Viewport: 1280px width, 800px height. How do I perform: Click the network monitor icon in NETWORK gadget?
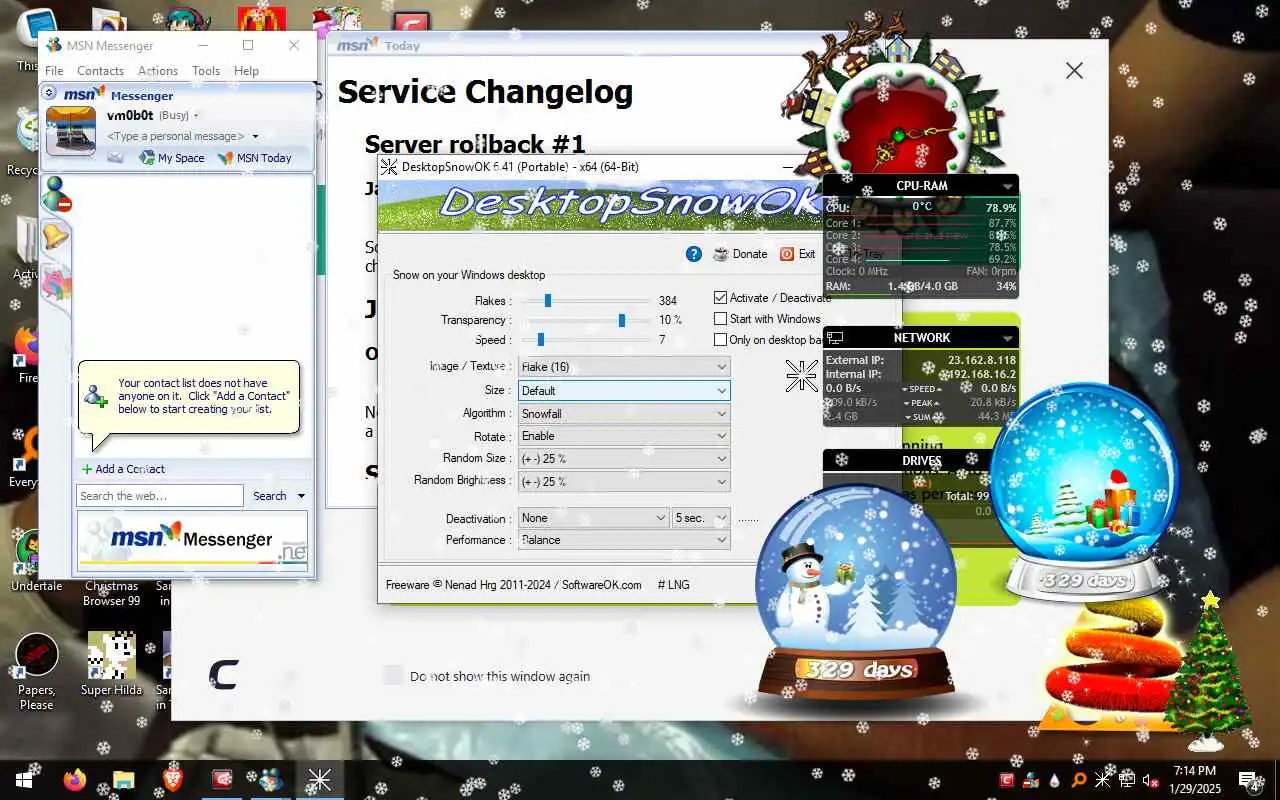(x=835, y=338)
